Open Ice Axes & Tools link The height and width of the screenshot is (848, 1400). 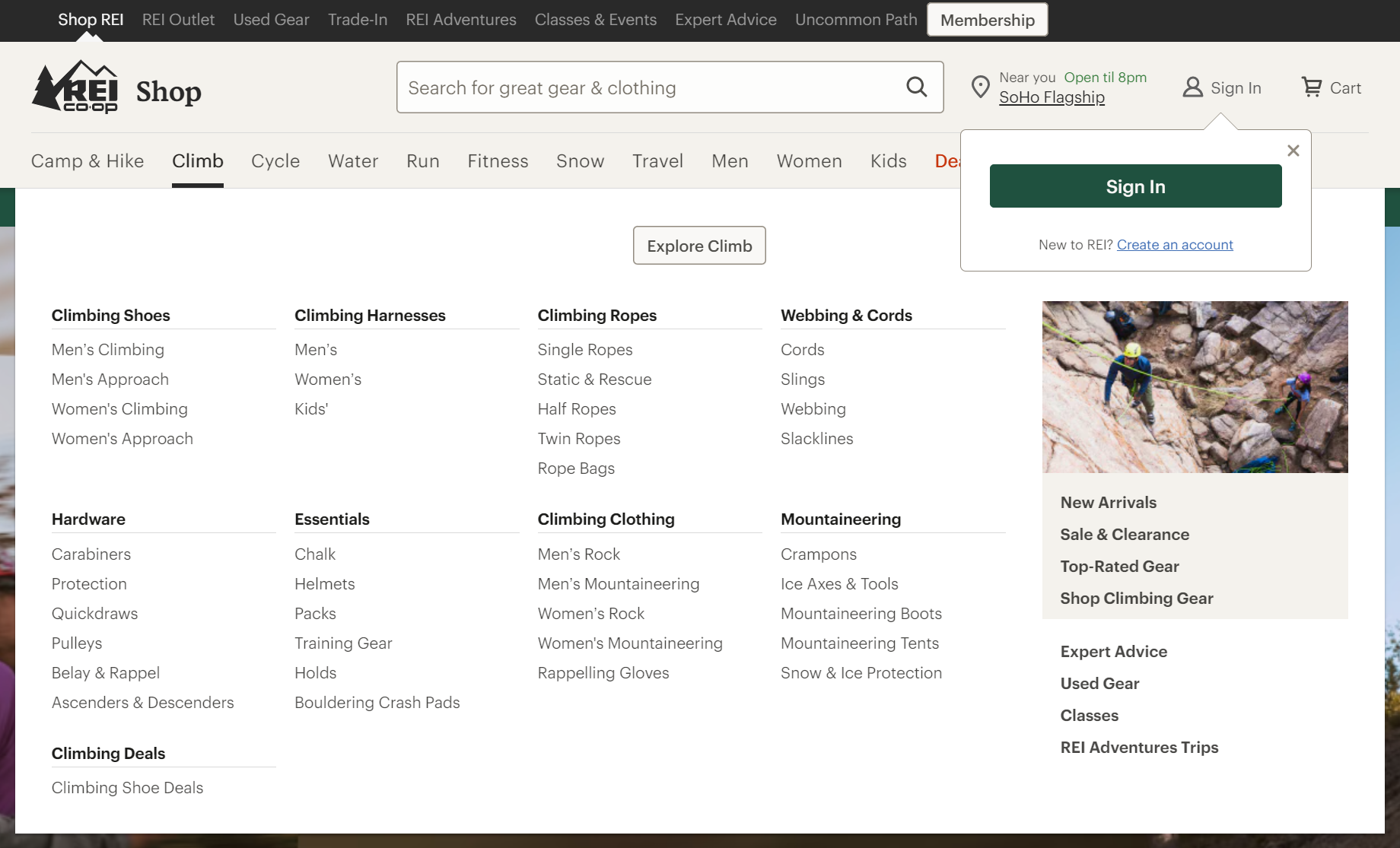click(839, 584)
